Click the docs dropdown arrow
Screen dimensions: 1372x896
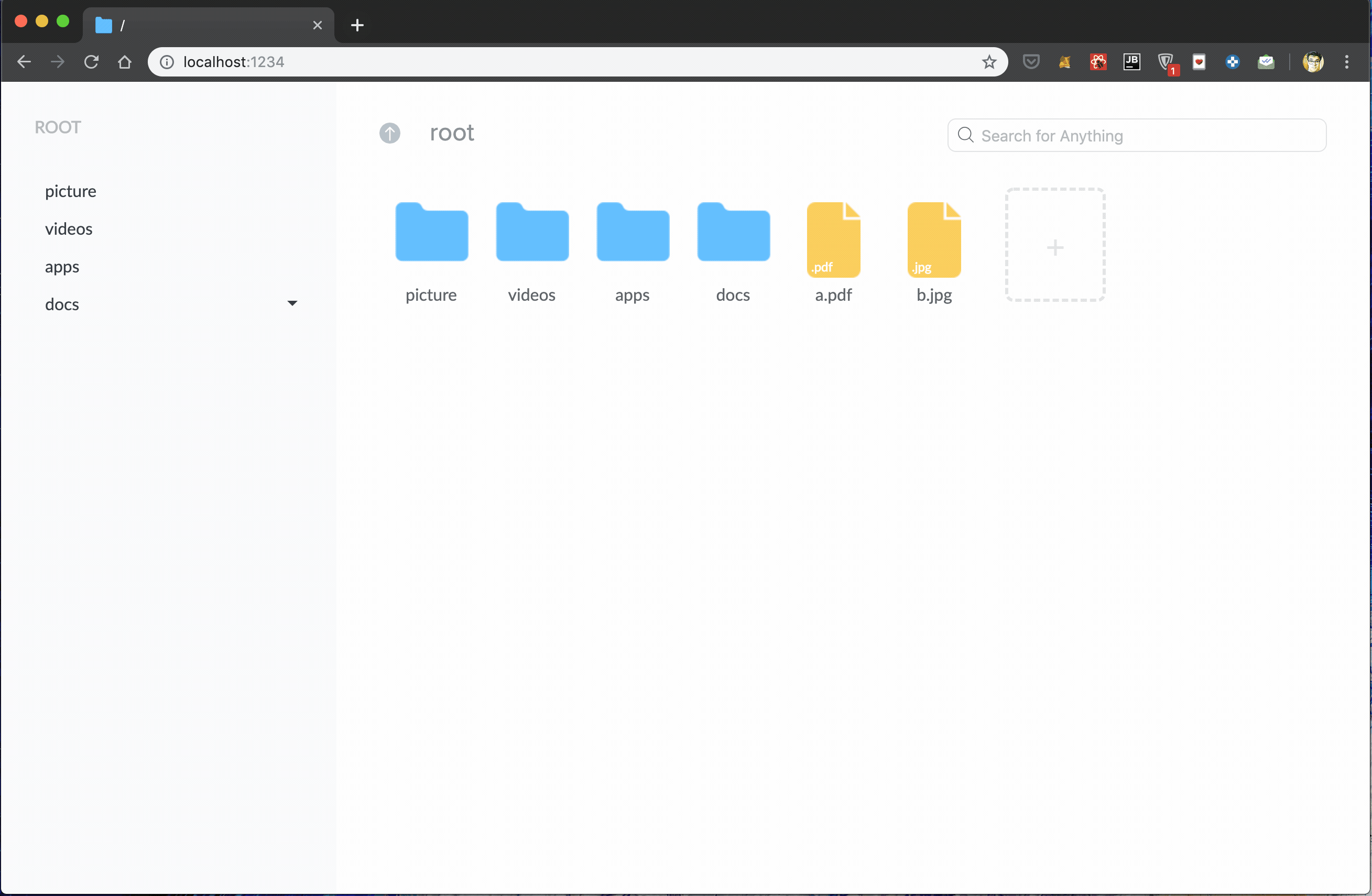292,303
